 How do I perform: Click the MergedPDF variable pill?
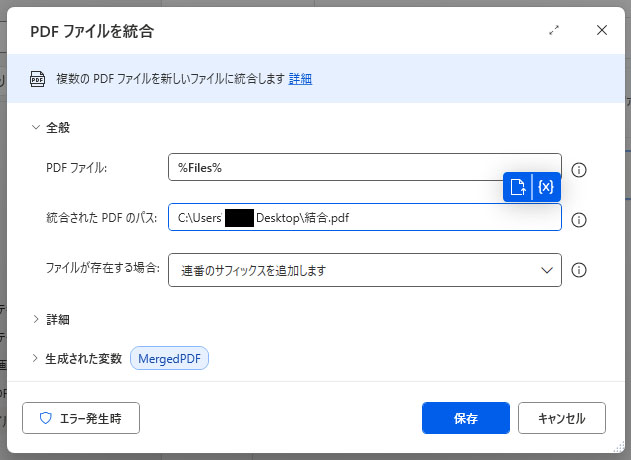click(x=169, y=358)
